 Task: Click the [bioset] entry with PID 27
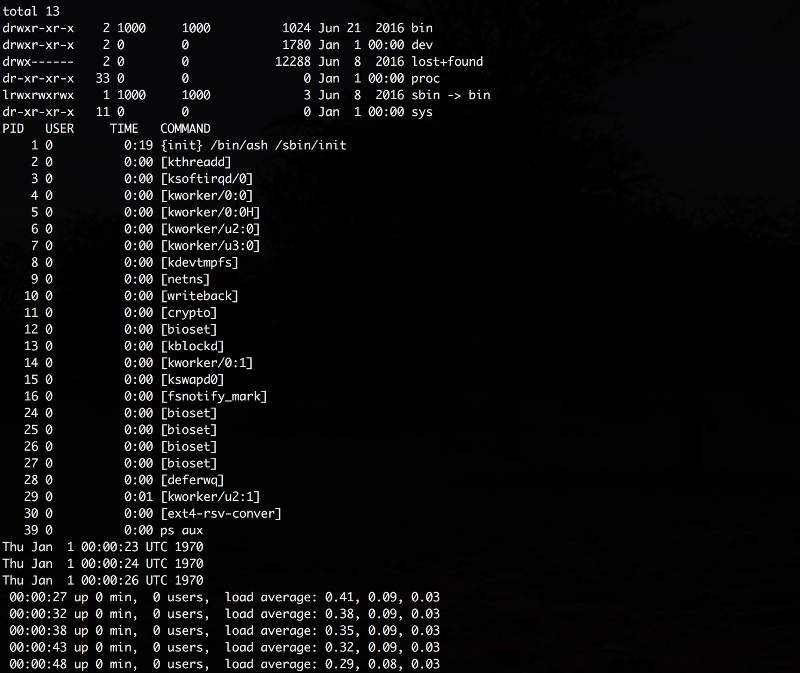pos(189,463)
